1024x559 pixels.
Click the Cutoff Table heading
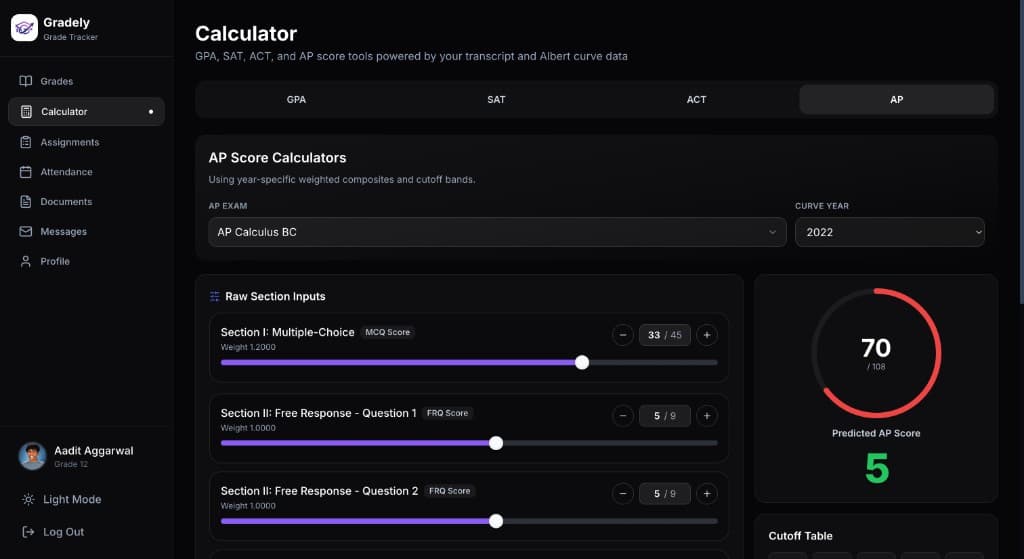[801, 536]
